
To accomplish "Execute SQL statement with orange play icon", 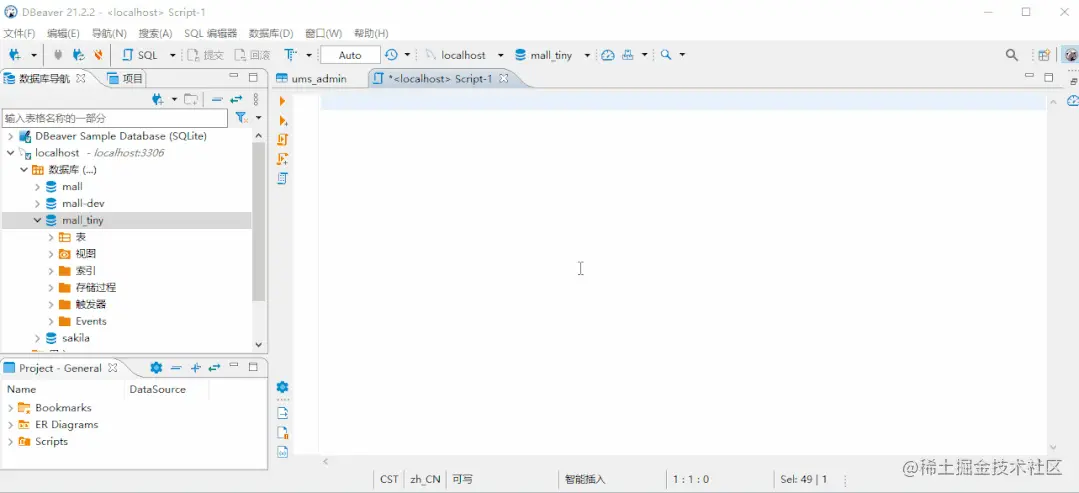I will coord(282,101).
